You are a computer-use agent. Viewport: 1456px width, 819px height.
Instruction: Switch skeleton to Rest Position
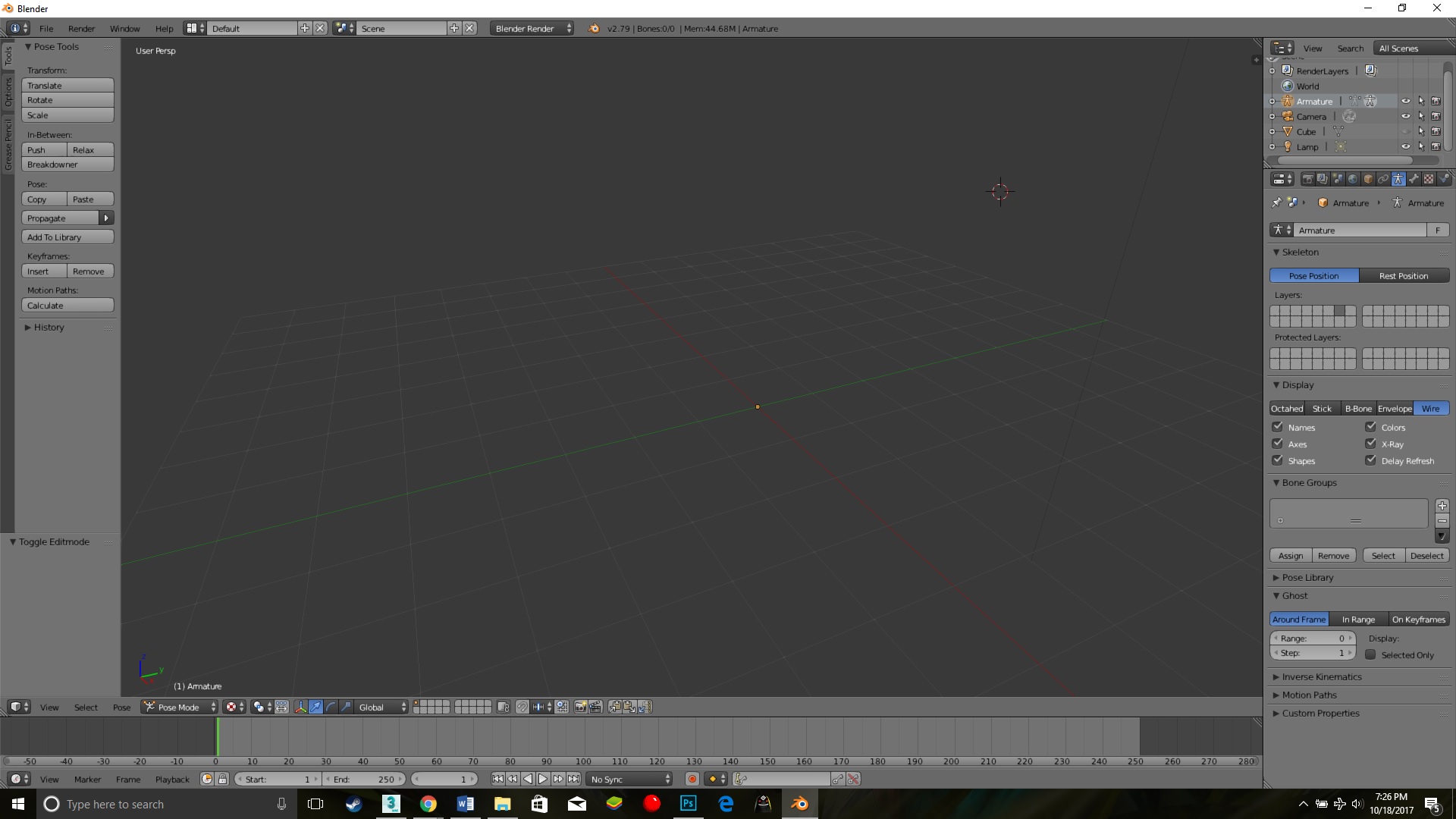click(x=1403, y=275)
